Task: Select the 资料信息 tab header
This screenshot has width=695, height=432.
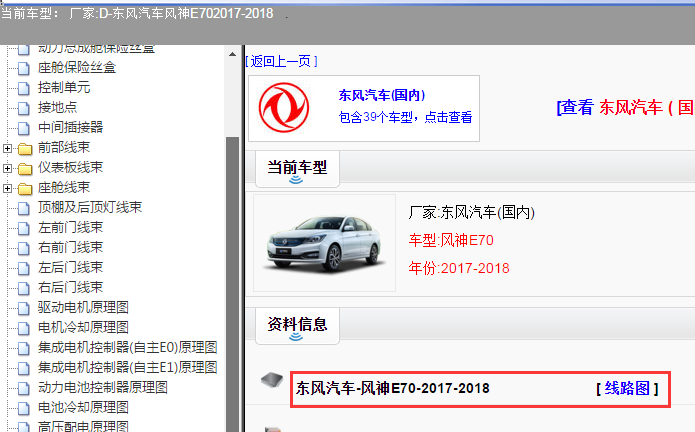Action: [x=297, y=325]
